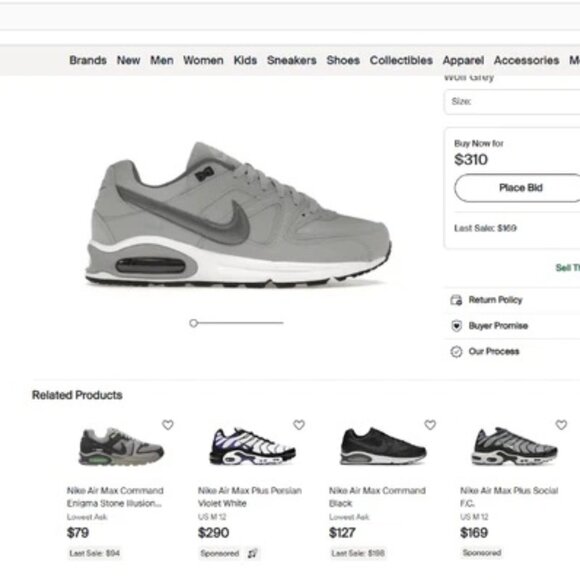The width and height of the screenshot is (580, 580).
Task: Click the icon beside Persian Violet Sponsored tag
Action: (252, 553)
